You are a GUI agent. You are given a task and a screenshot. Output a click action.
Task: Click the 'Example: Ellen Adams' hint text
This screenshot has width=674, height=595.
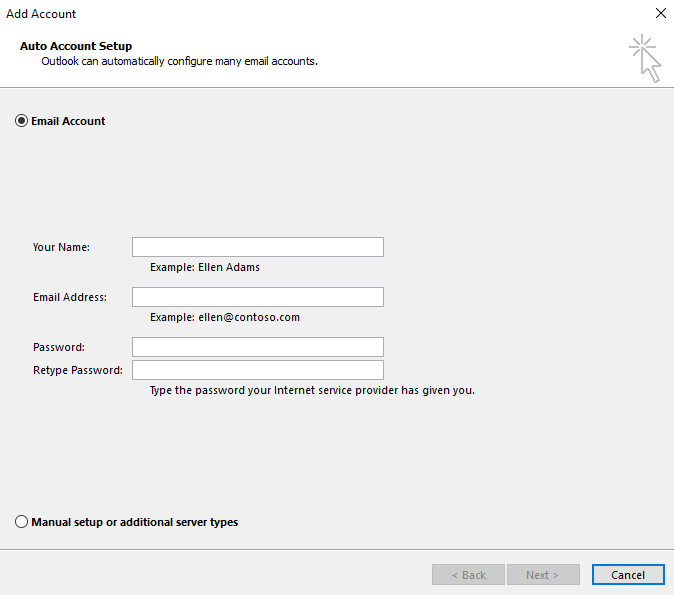205,267
